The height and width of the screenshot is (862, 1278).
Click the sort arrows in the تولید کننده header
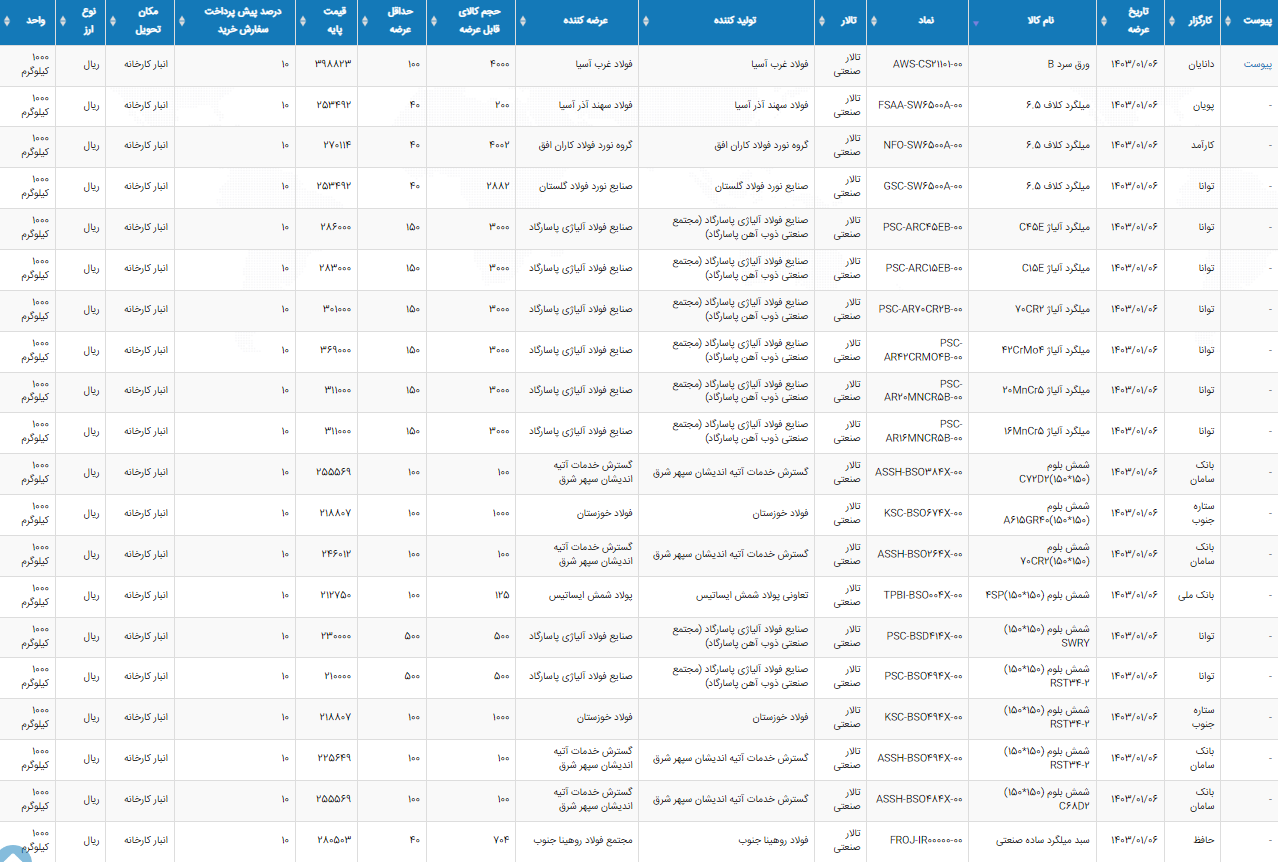647,22
